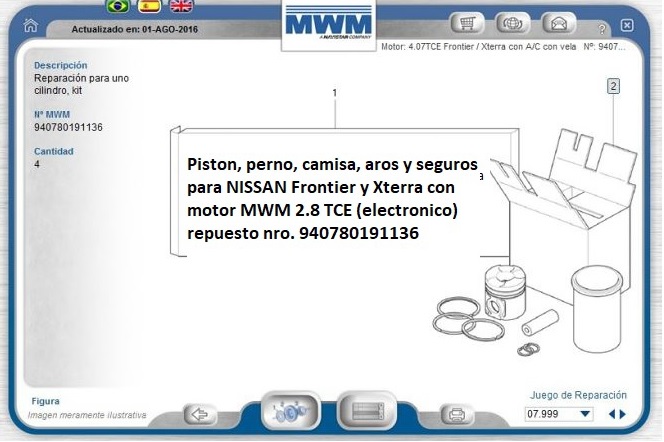
Task: Print the current page
Action: [456, 414]
